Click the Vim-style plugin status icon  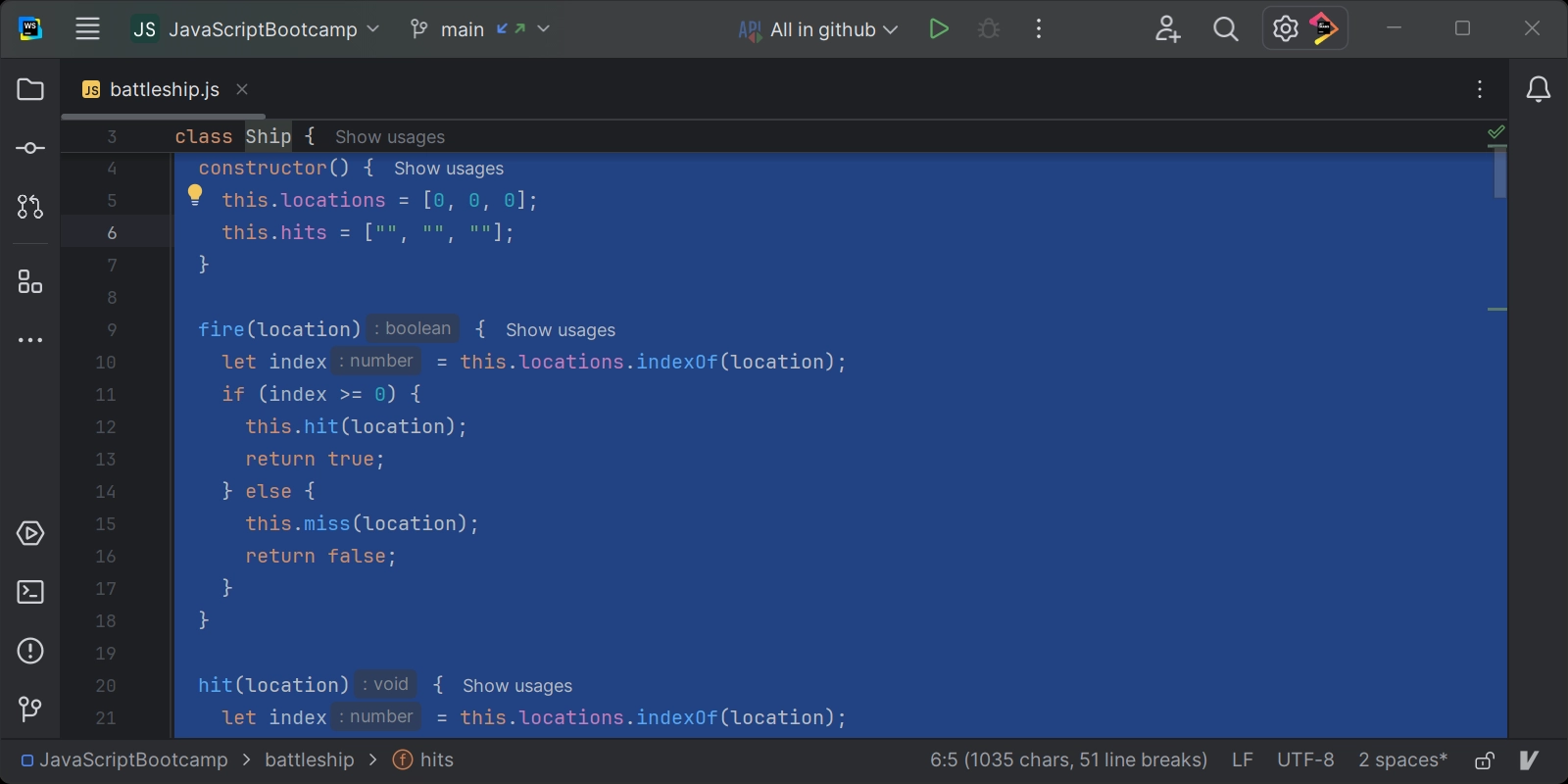[1529, 759]
